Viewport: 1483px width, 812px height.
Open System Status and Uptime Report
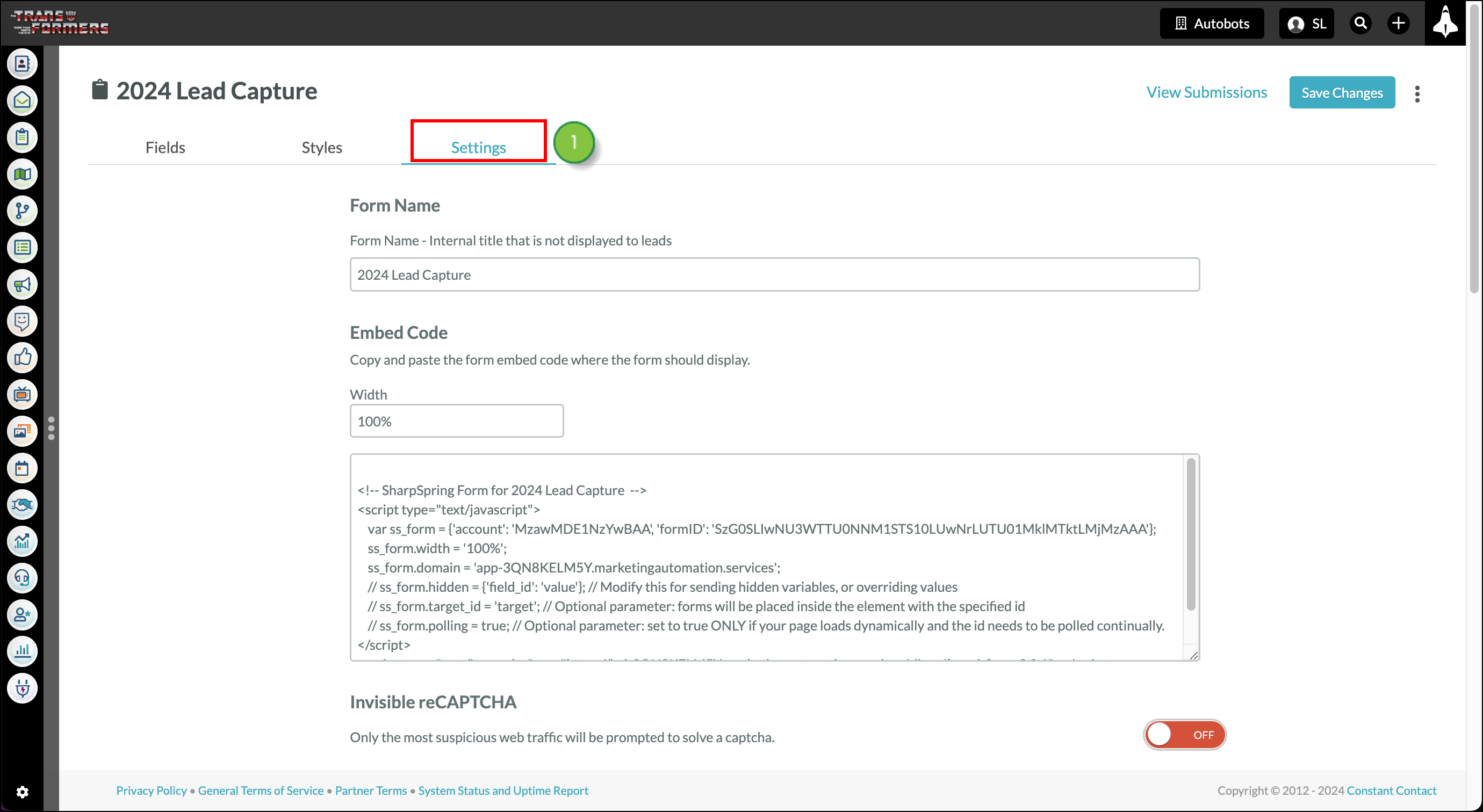pos(503,791)
